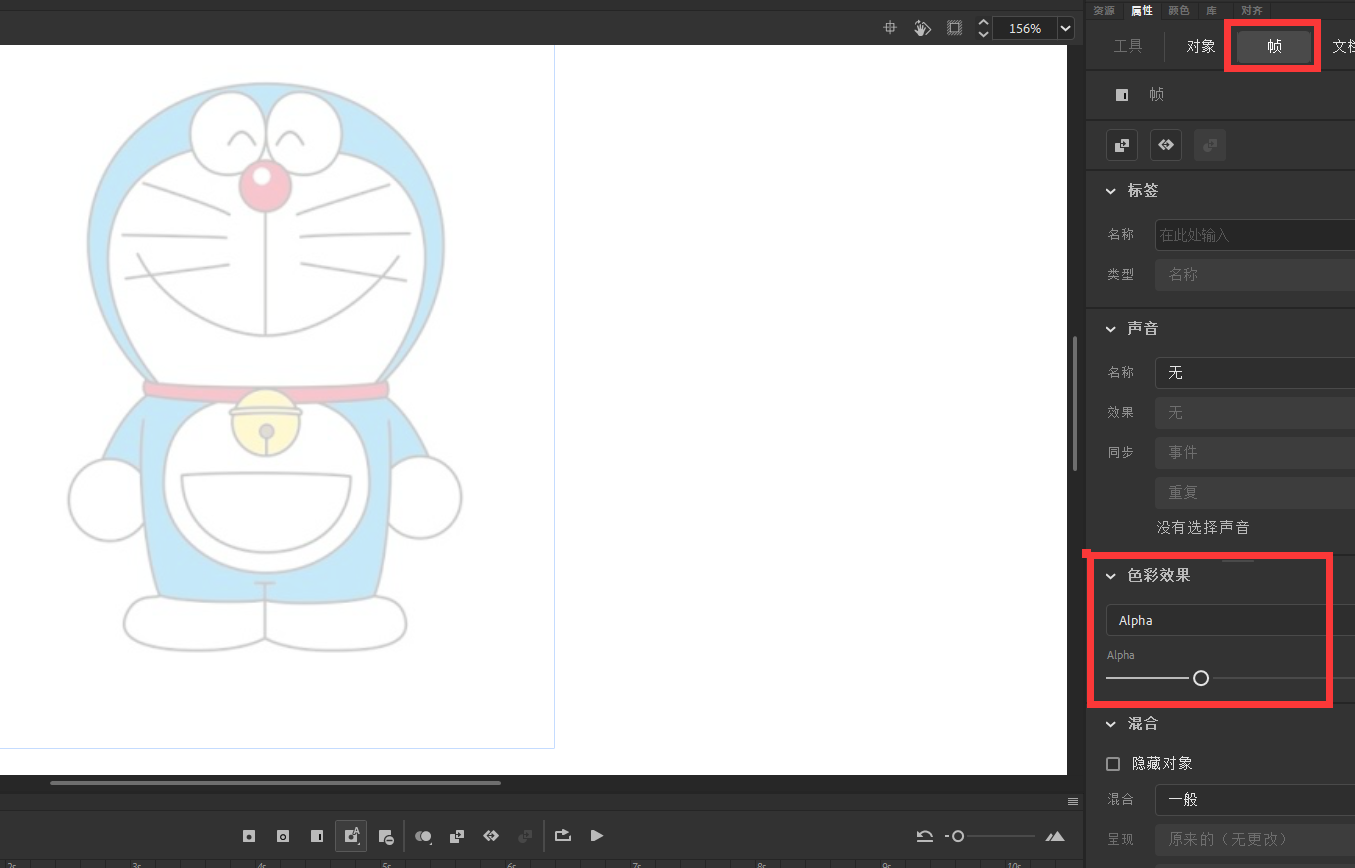1355x868 pixels.
Task: Toggle the loop playback button
Action: click(563, 836)
